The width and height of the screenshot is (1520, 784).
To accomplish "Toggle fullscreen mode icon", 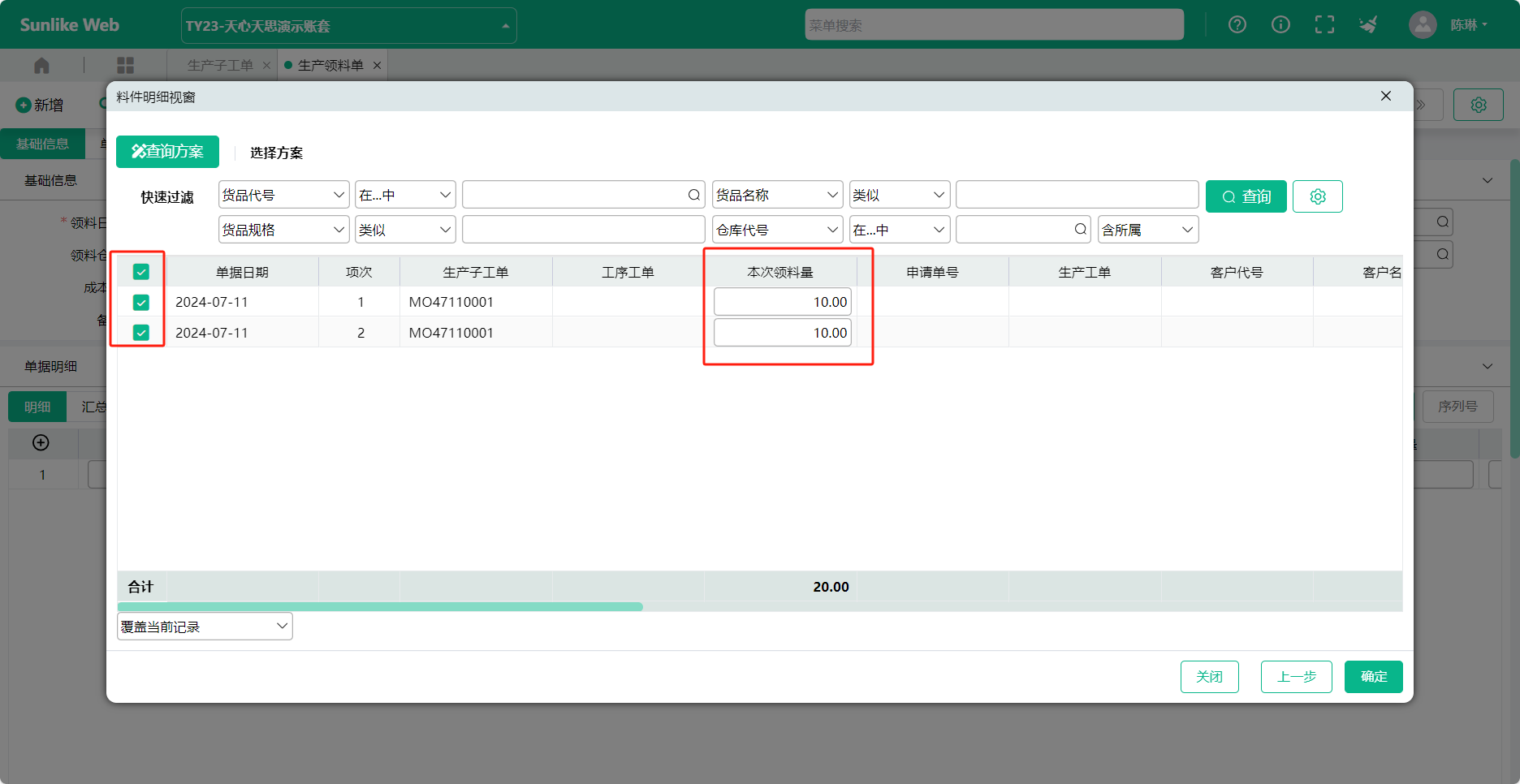I will 1324,25.
